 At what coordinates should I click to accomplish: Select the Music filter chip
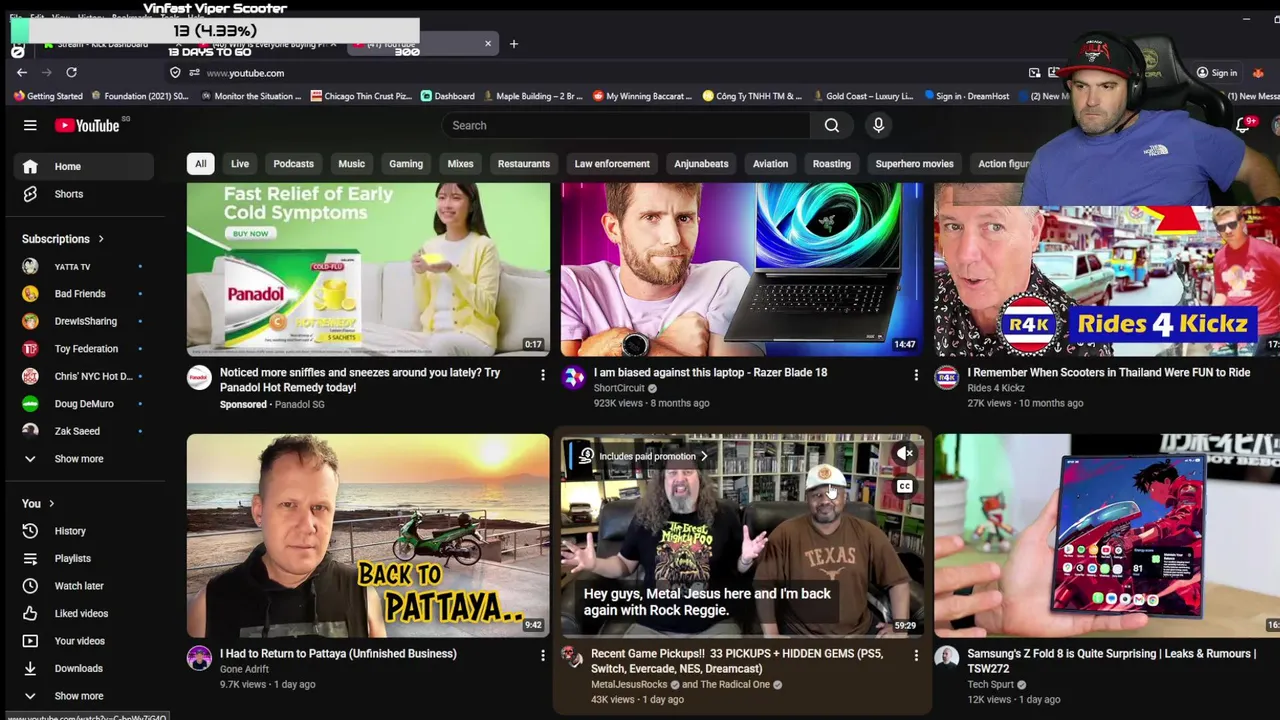point(351,164)
